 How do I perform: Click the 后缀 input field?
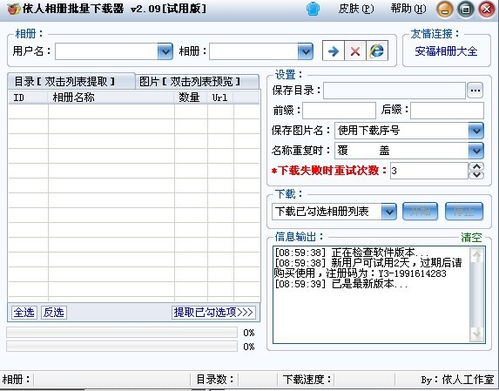tap(447, 110)
